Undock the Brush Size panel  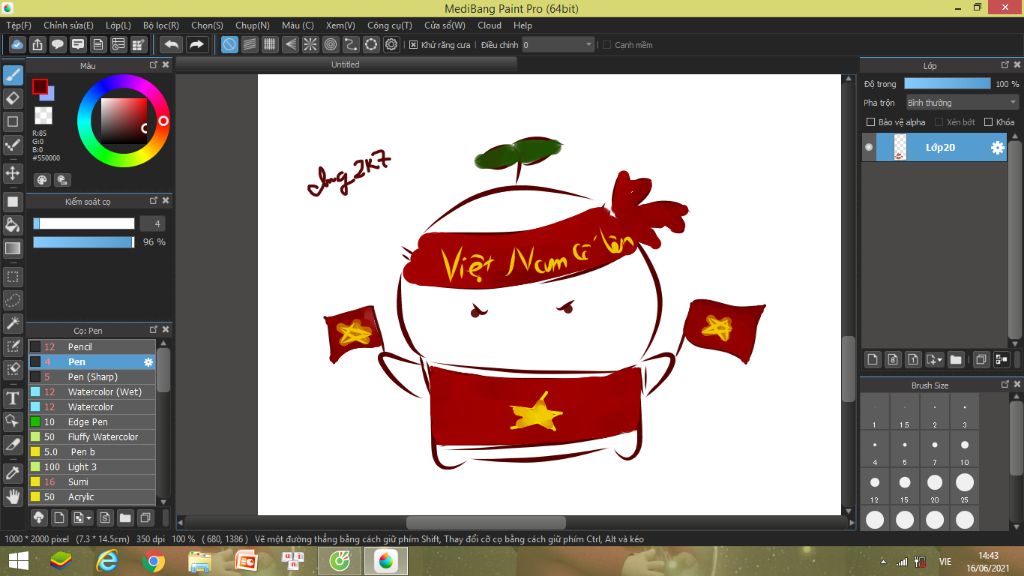tap(1005, 385)
